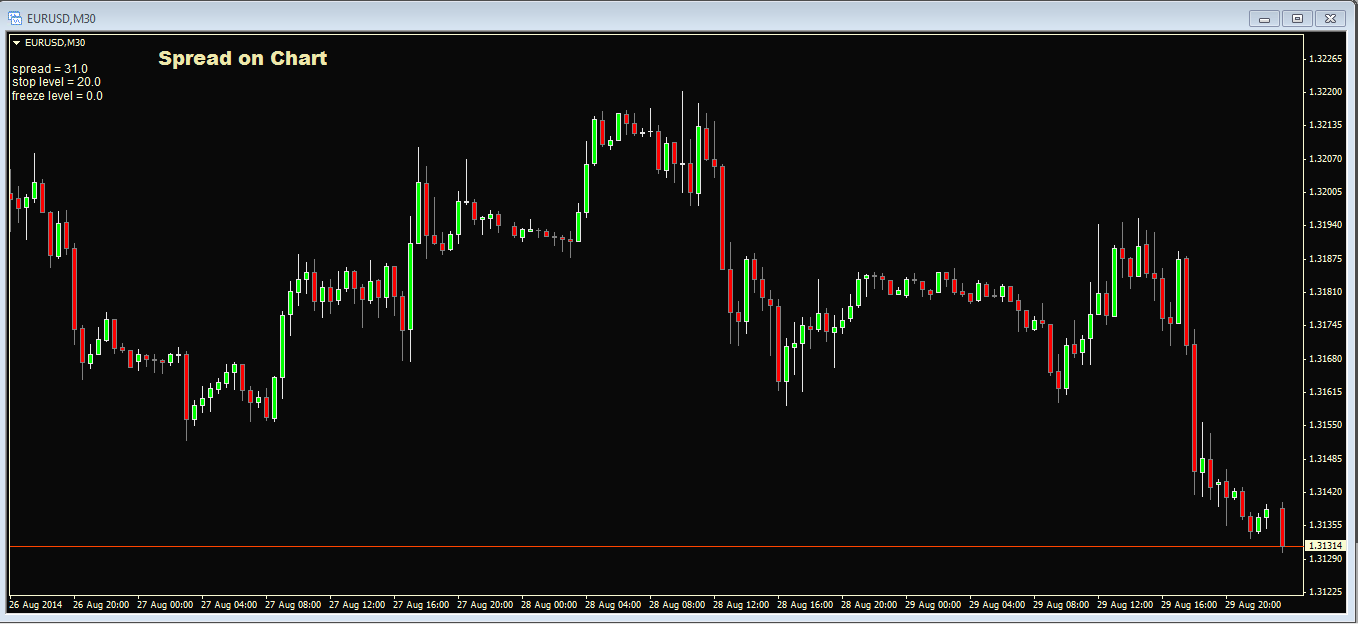Screen dimensions: 1358x624
Task: Expand the EURUSD,M30 dropdown triangle on chart
Action: [16, 43]
